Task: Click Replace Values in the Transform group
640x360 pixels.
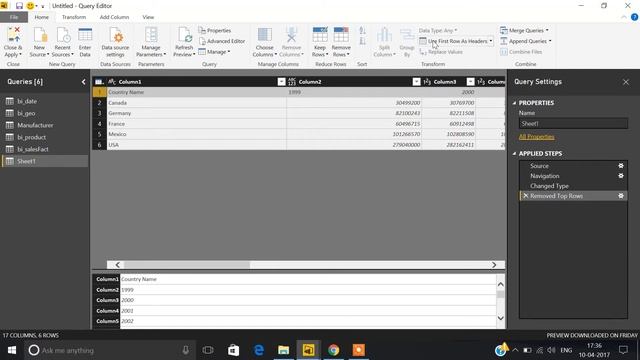Action: coord(441,52)
